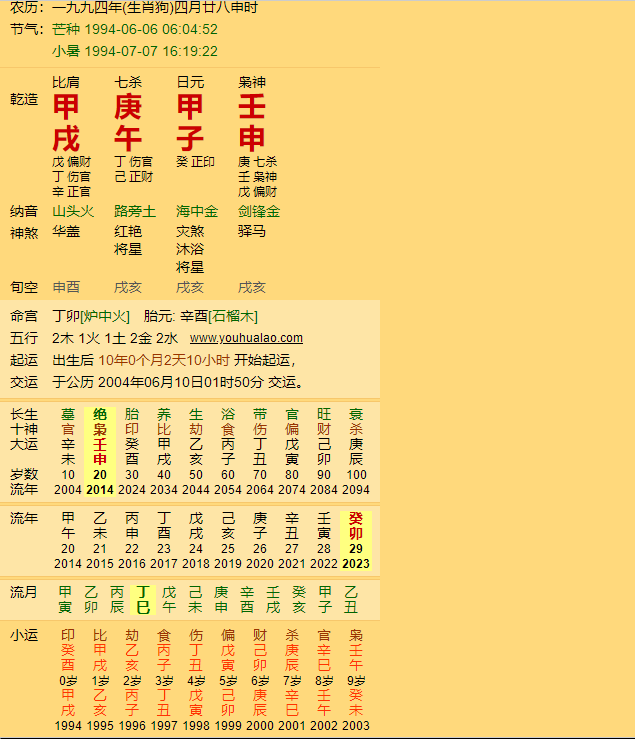Click the 山头火 纳音 label
This screenshot has height=739, width=635.
(x=73, y=211)
